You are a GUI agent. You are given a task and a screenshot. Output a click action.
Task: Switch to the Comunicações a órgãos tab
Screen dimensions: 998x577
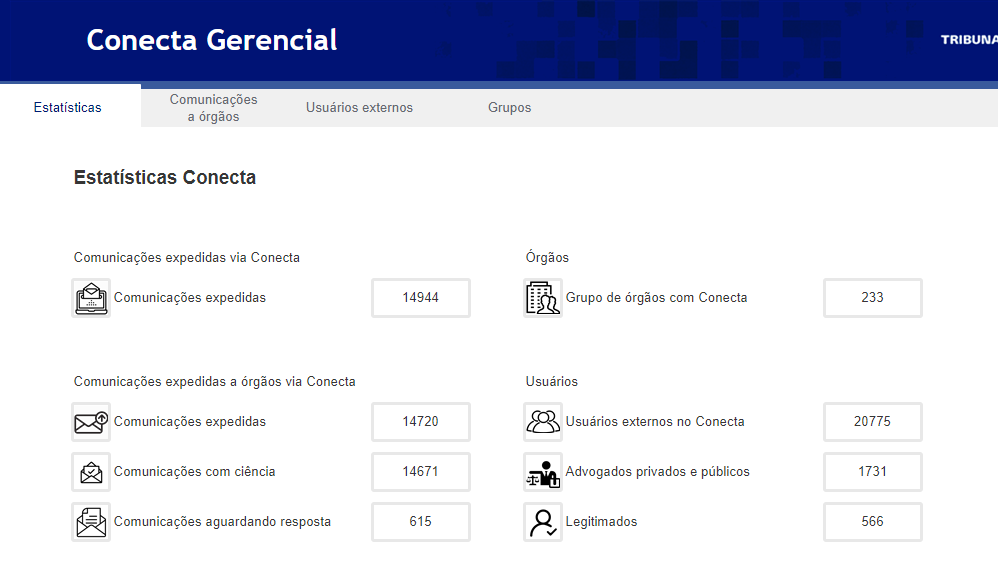click(x=213, y=106)
